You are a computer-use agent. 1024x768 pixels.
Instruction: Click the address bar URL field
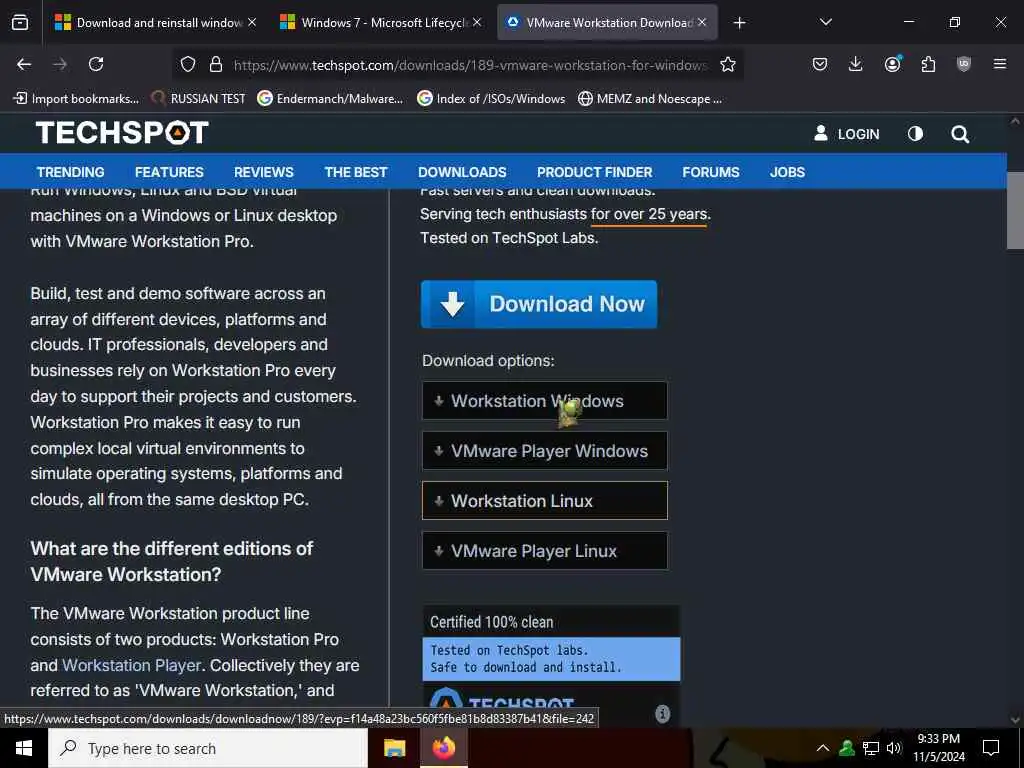click(470, 65)
